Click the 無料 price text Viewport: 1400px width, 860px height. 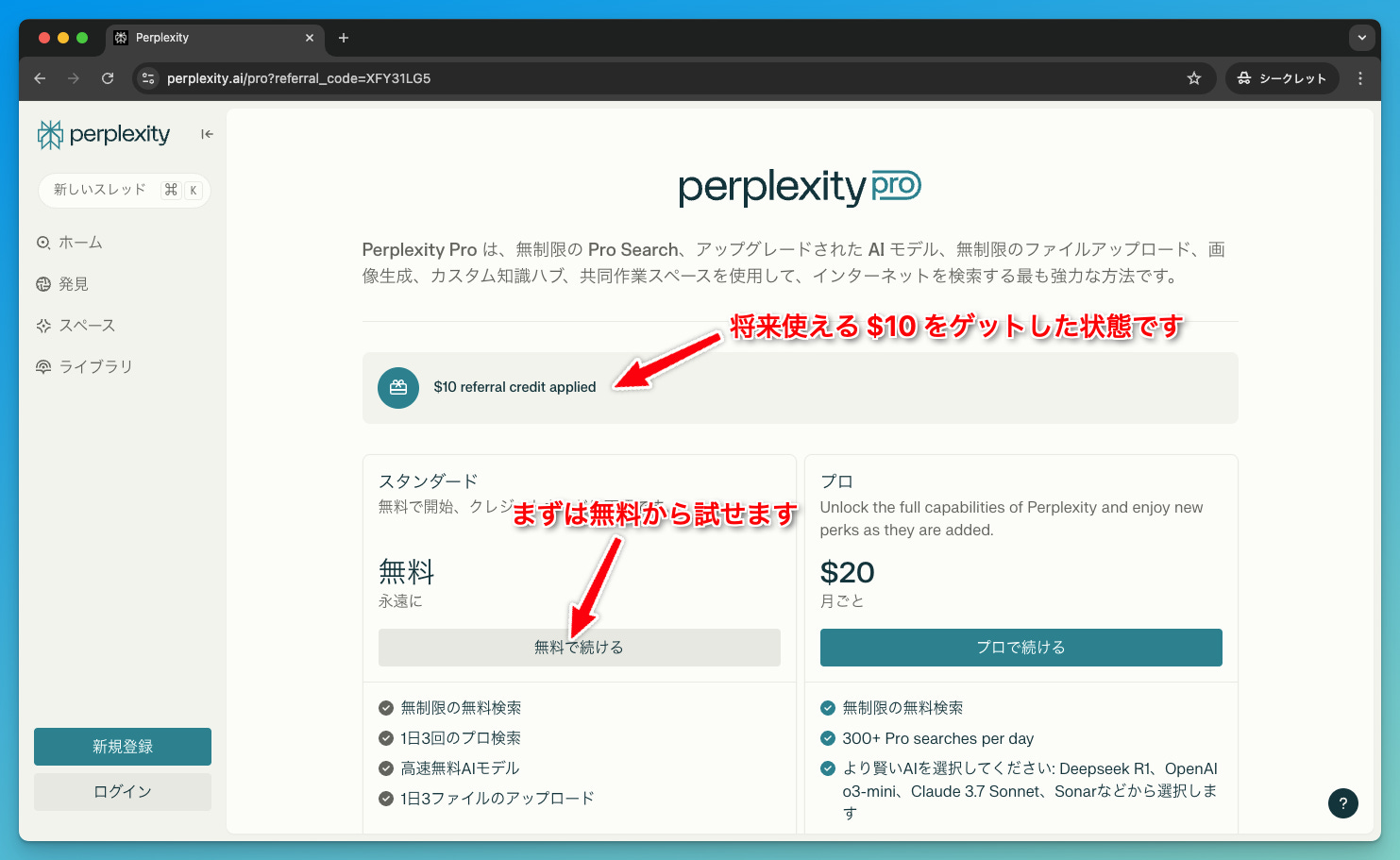pos(407,572)
